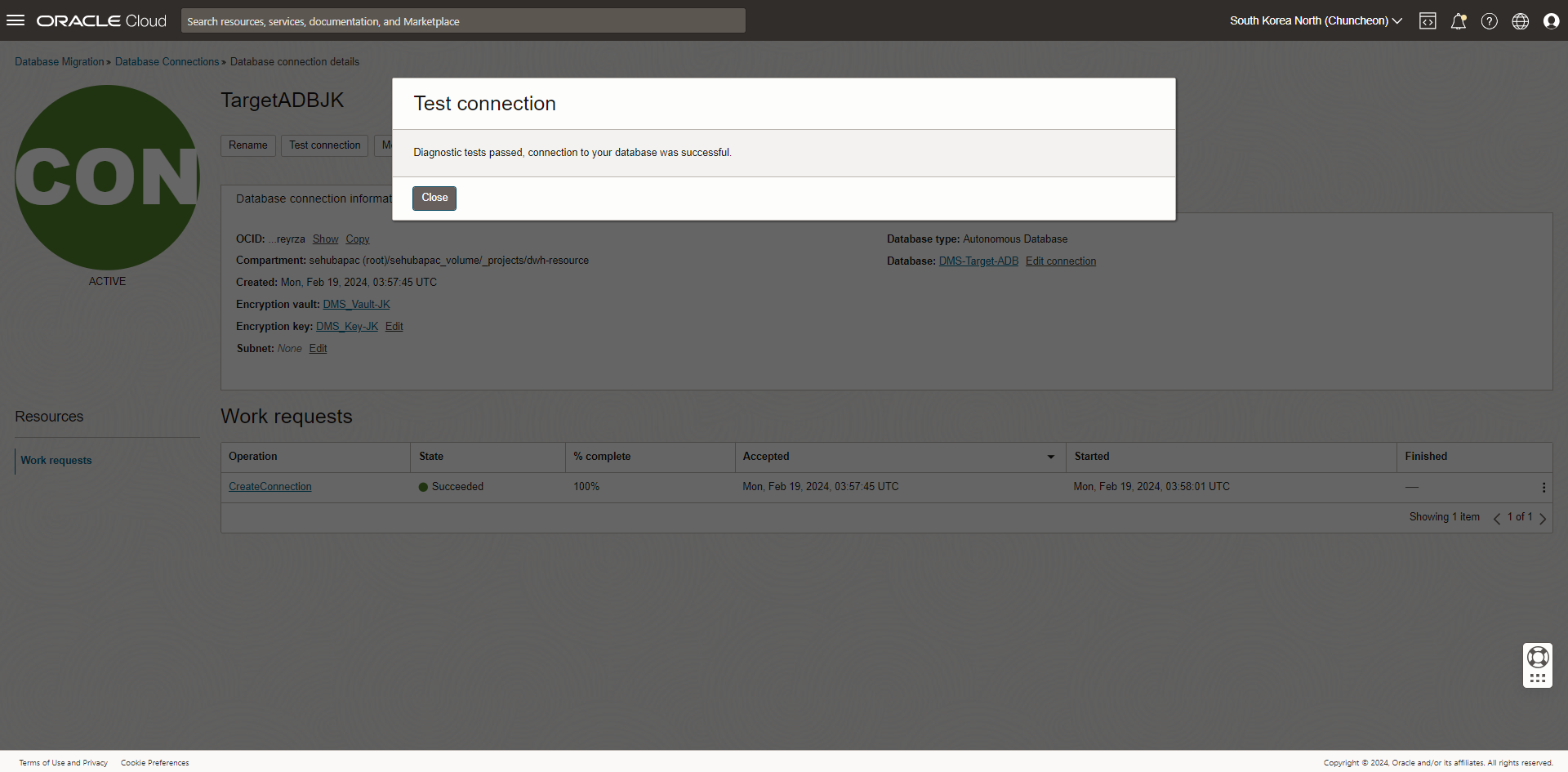Click Edit next to encryption key
This screenshot has height=772, width=1568.
[394, 327]
